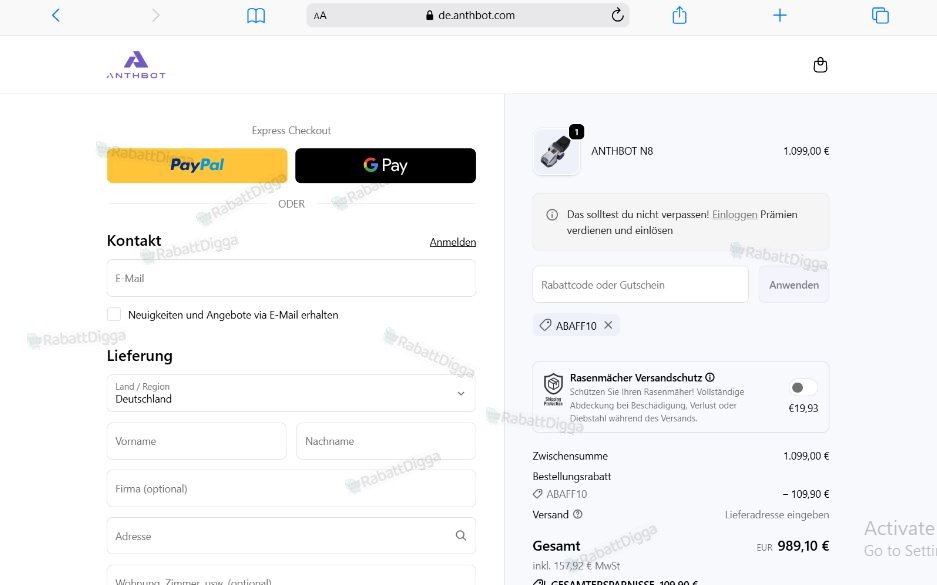Click the – 109,90 € discount amount
The width and height of the screenshot is (937, 585).
point(806,494)
